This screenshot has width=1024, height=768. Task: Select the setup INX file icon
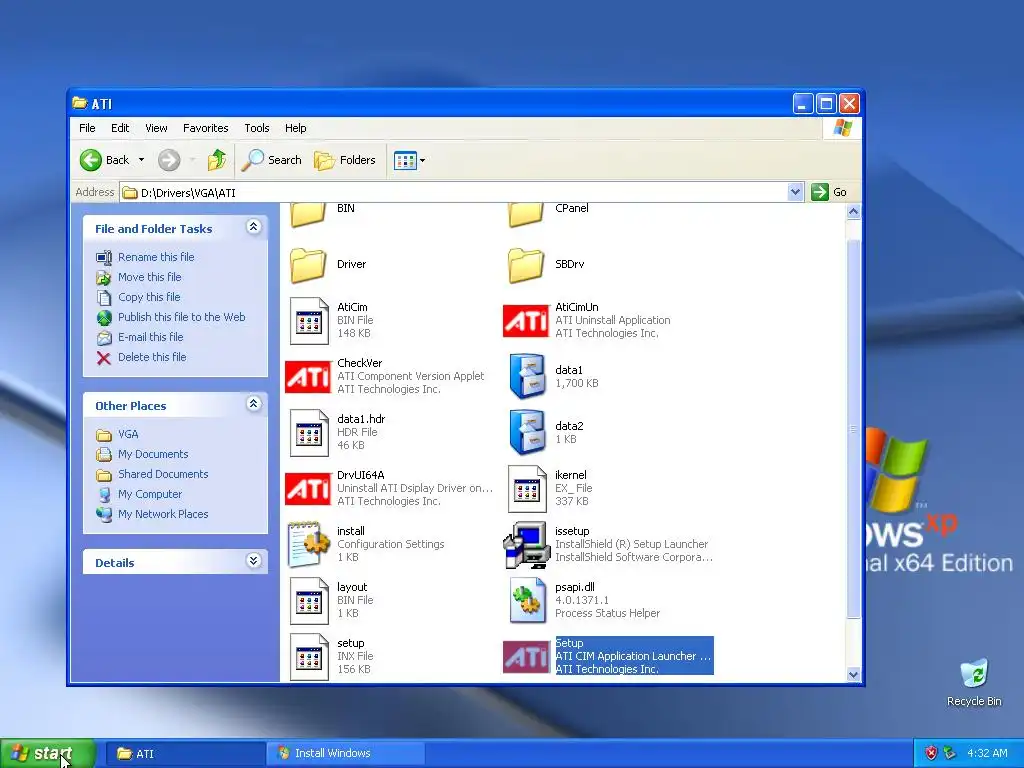click(309, 657)
